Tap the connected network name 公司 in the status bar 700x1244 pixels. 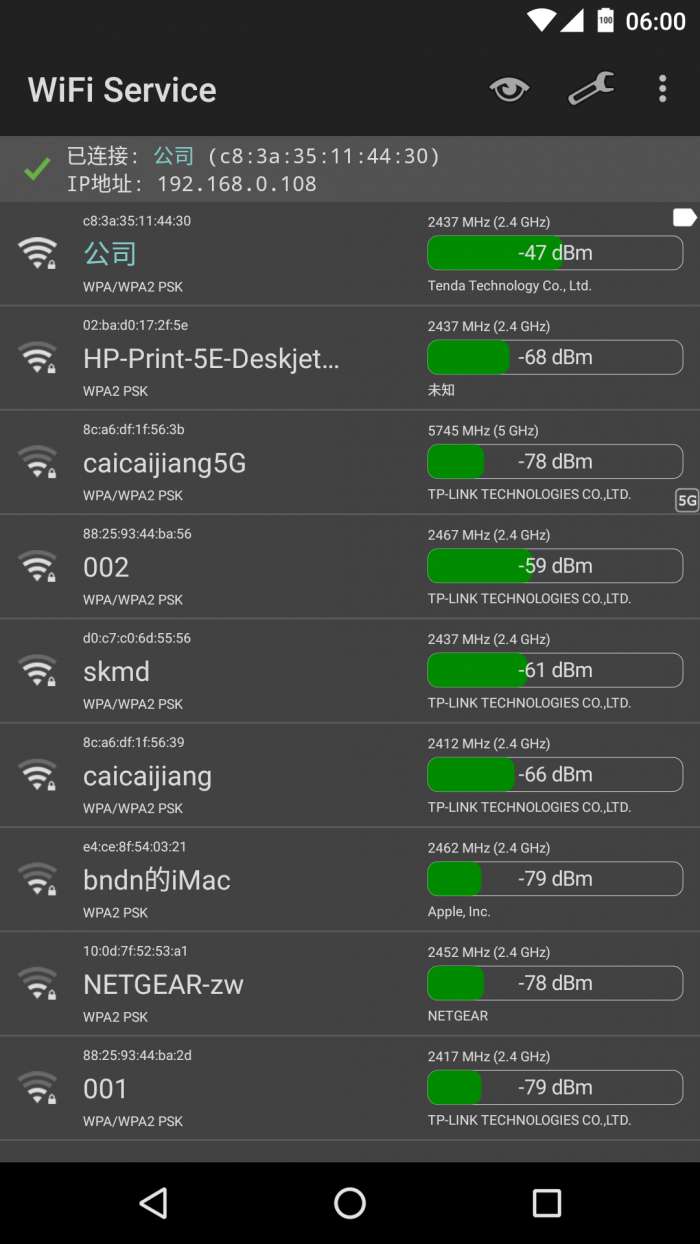(x=174, y=156)
